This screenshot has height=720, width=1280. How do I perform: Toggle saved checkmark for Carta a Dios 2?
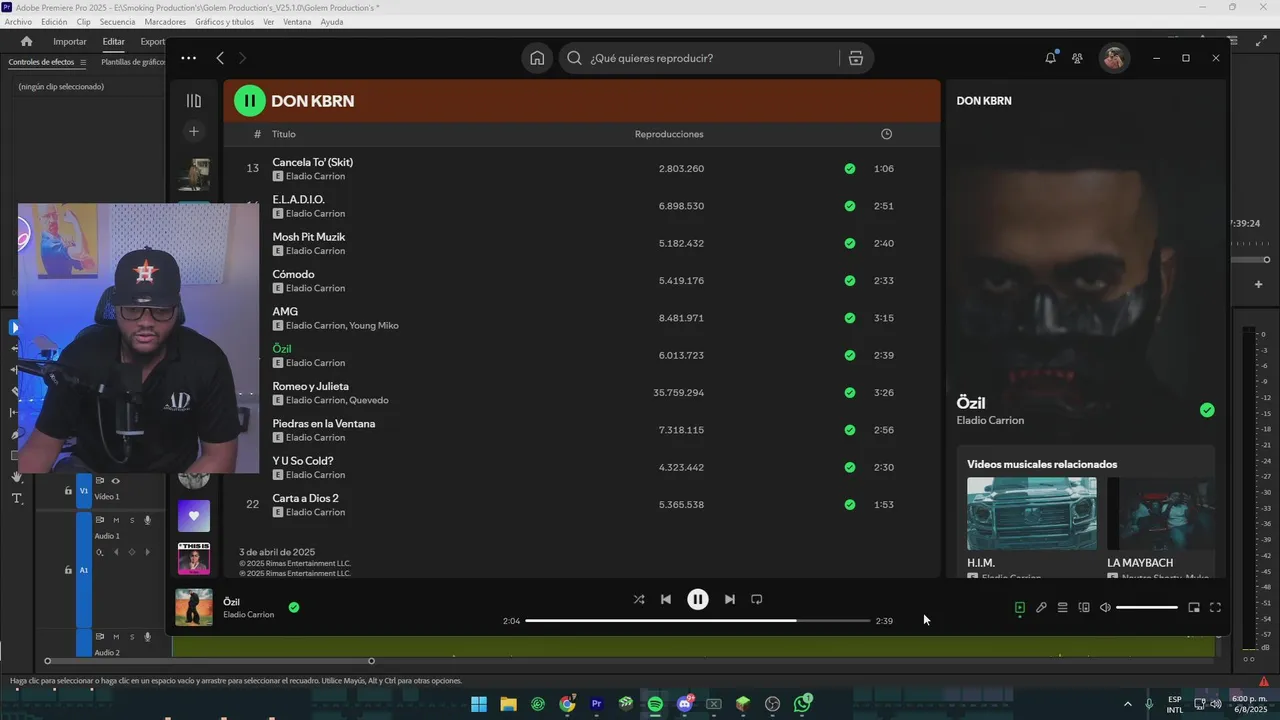850,505
